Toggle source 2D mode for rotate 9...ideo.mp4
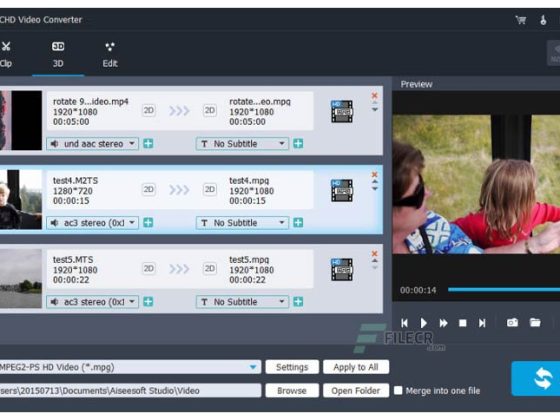Viewport: 560px width, 420px height. click(149, 110)
